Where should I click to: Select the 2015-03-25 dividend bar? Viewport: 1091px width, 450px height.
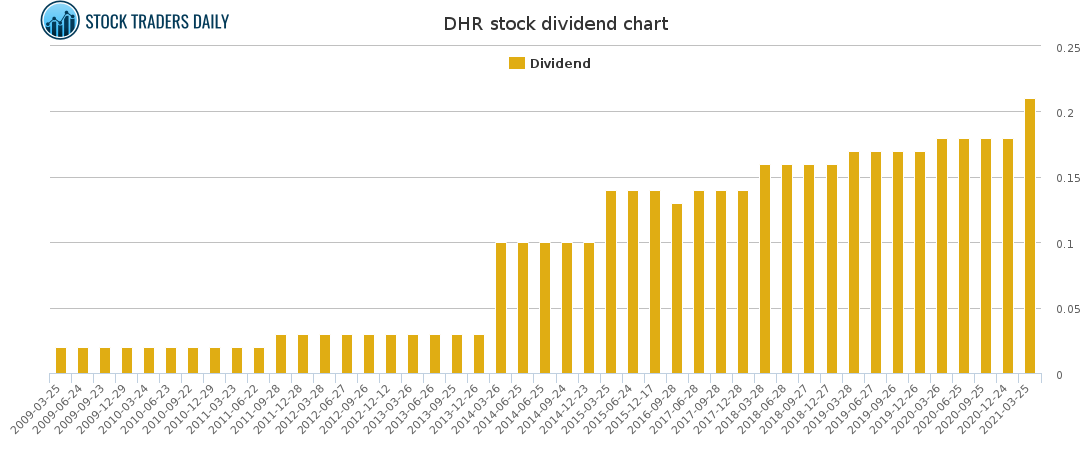coord(611,282)
